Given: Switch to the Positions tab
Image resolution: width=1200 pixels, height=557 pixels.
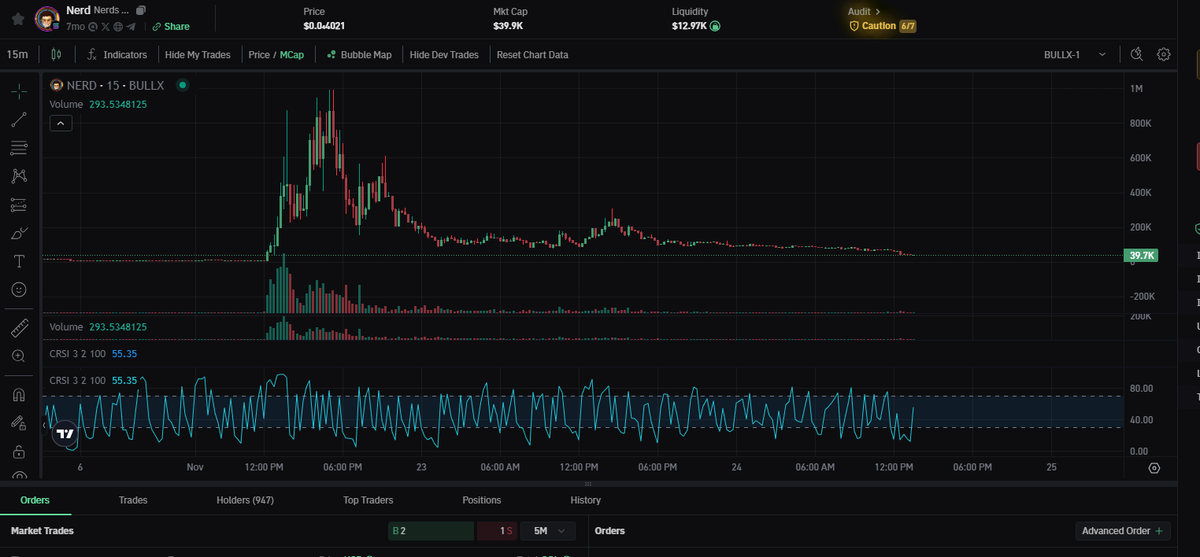Looking at the screenshot, I should tap(482, 500).
